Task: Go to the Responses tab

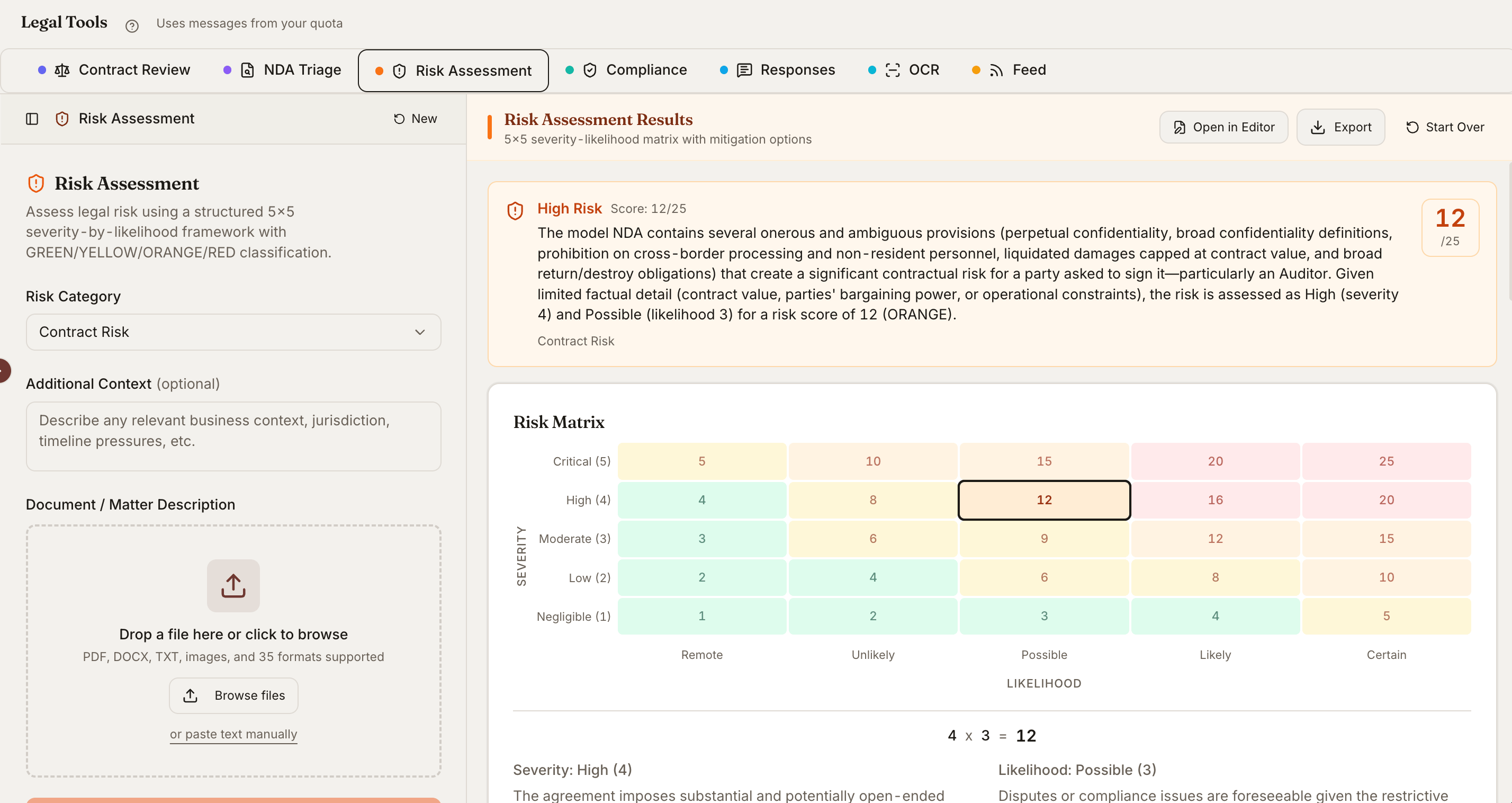Action: [777, 70]
